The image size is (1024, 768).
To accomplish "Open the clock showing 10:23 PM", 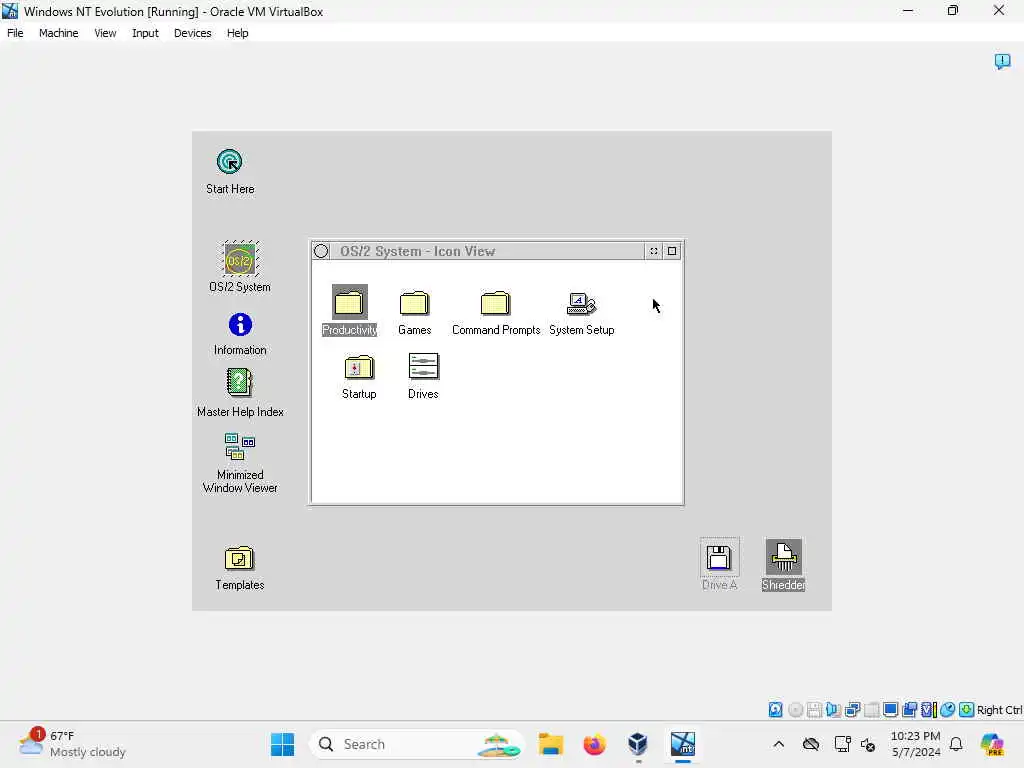I will tap(916, 744).
